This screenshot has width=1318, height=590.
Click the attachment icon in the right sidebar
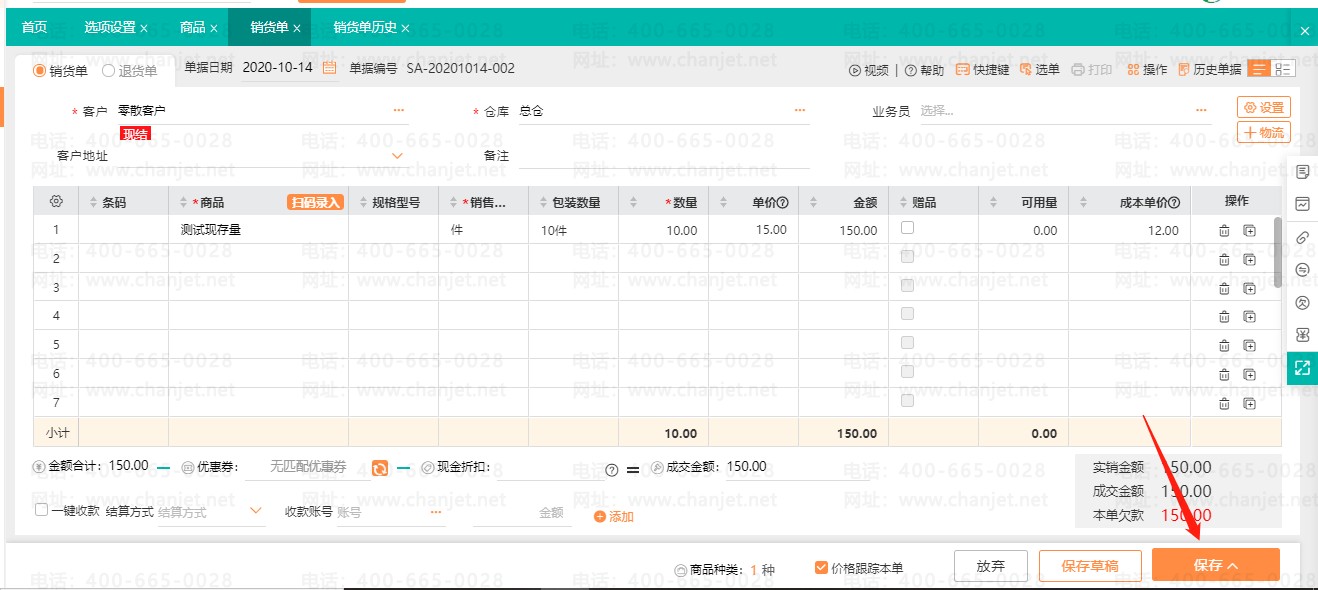[x=1302, y=237]
